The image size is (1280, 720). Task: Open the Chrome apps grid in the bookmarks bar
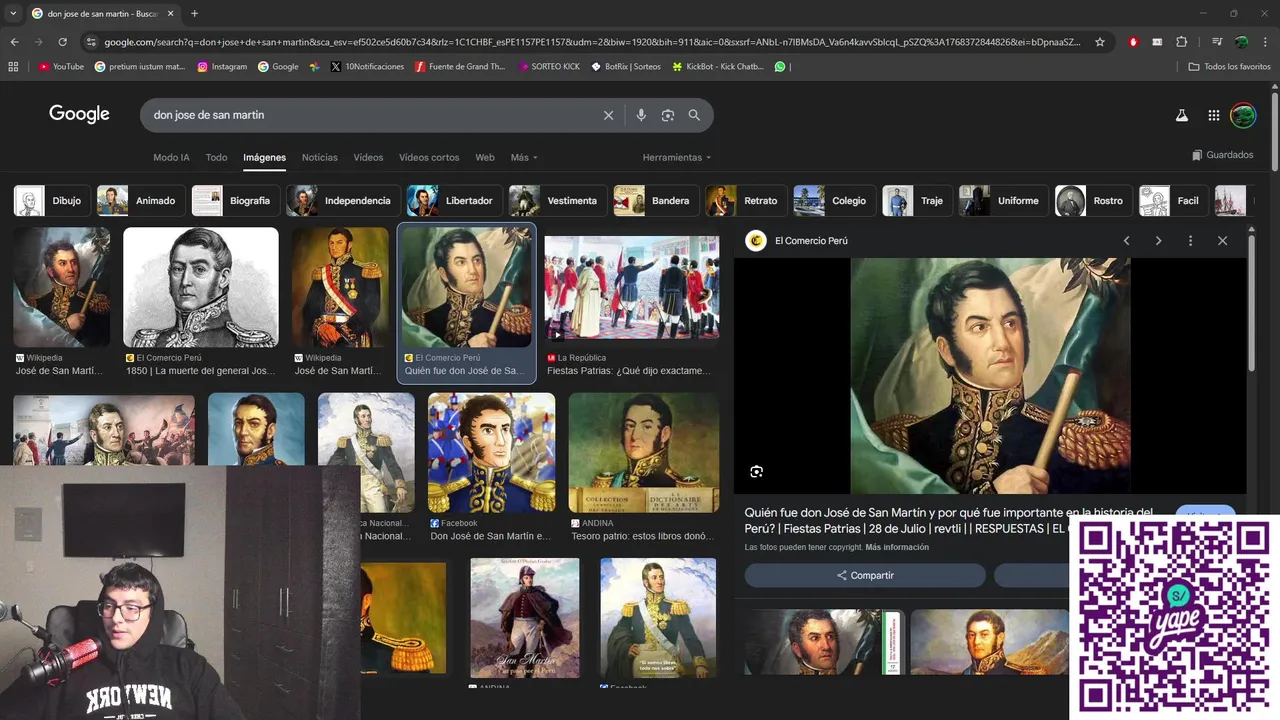[13, 67]
